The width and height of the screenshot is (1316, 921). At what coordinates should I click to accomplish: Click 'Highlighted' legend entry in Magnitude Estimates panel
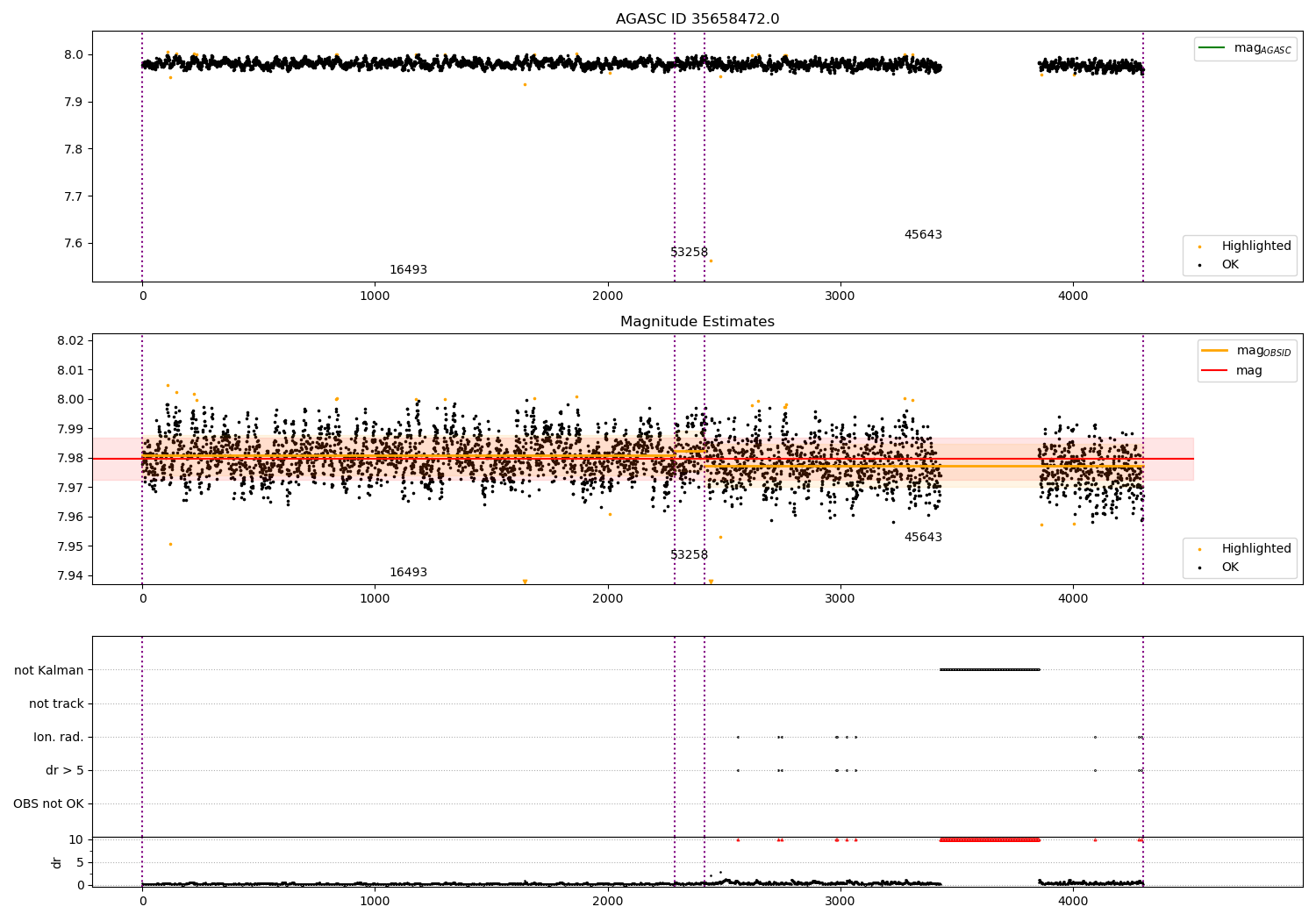(1245, 549)
